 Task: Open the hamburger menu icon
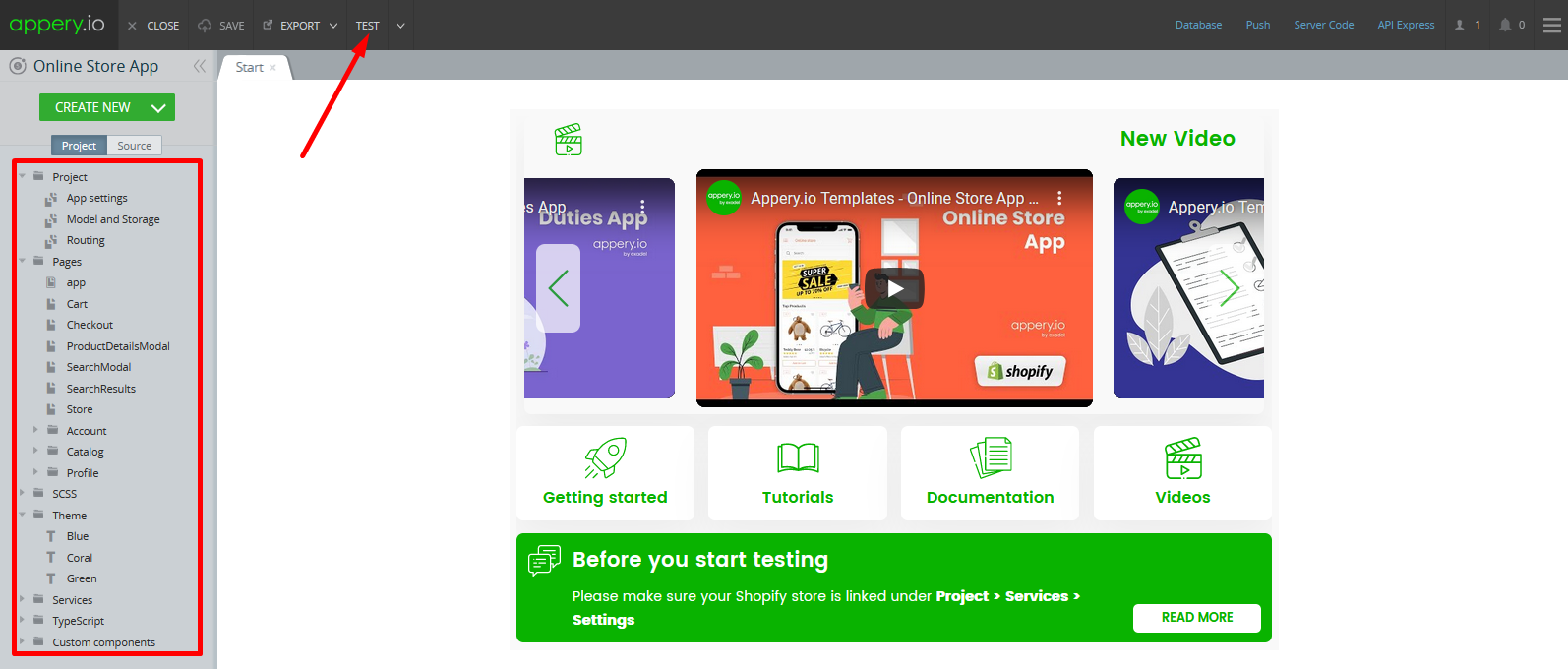click(1552, 26)
